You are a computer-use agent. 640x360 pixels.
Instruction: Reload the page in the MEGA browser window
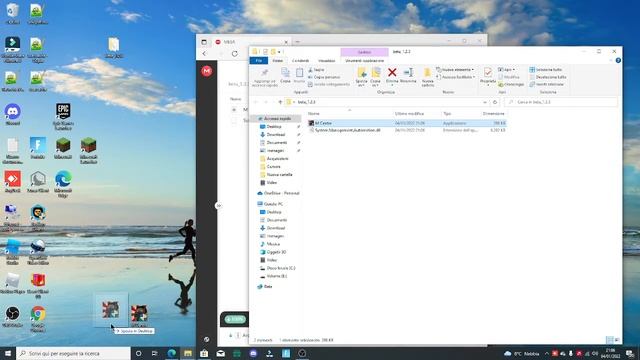point(234,53)
